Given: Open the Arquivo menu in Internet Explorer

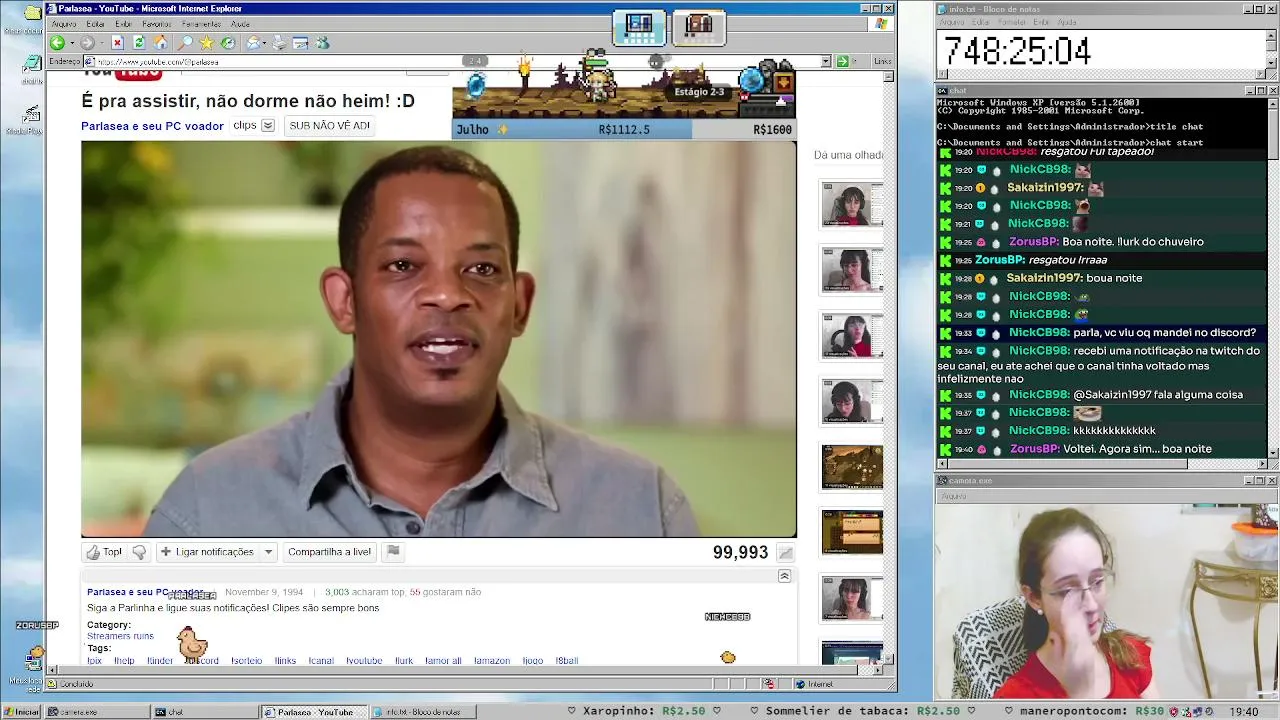Looking at the screenshot, I should pyautogui.click(x=64, y=24).
